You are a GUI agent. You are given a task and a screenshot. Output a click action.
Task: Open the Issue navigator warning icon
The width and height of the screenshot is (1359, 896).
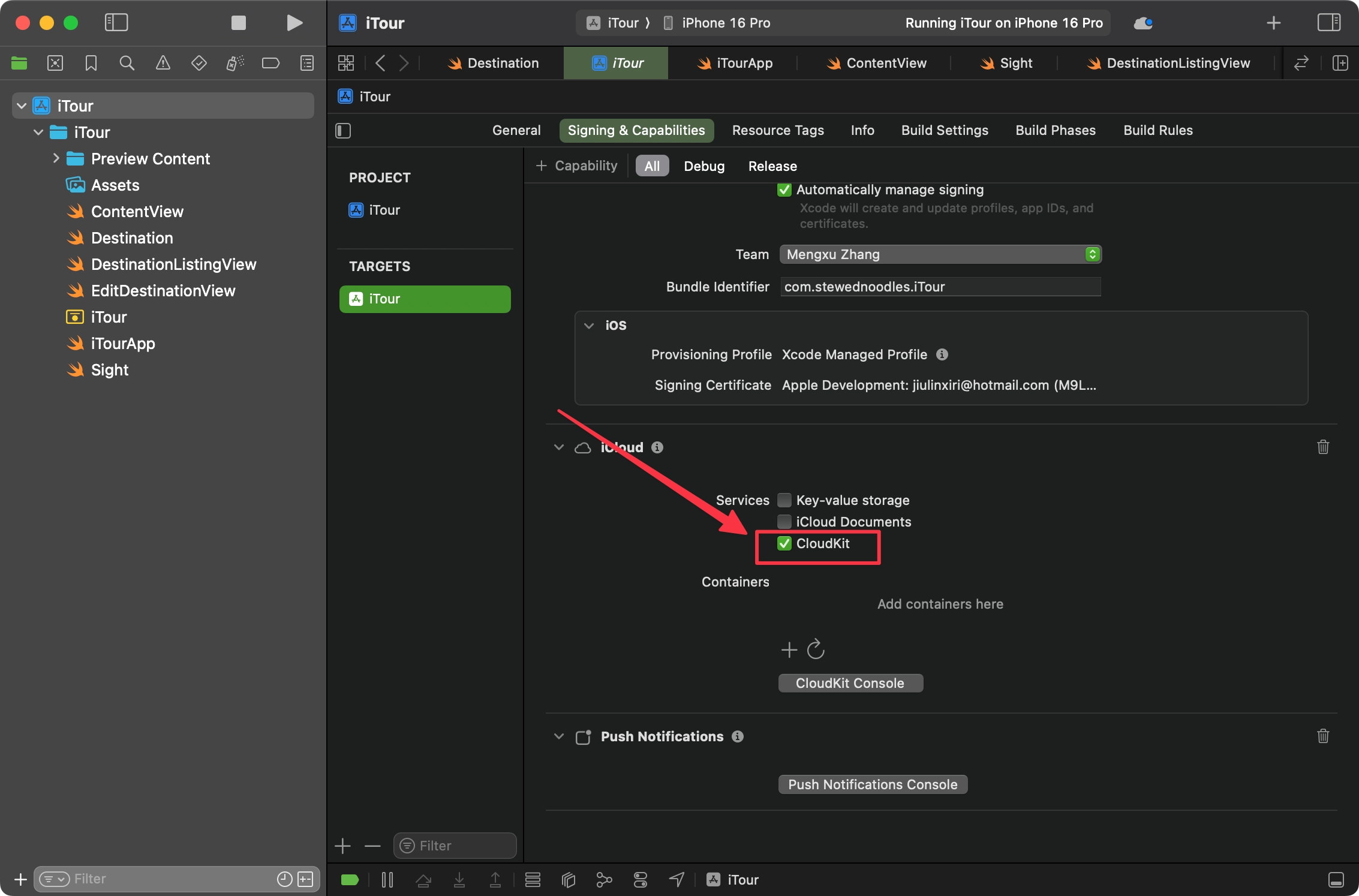(163, 63)
